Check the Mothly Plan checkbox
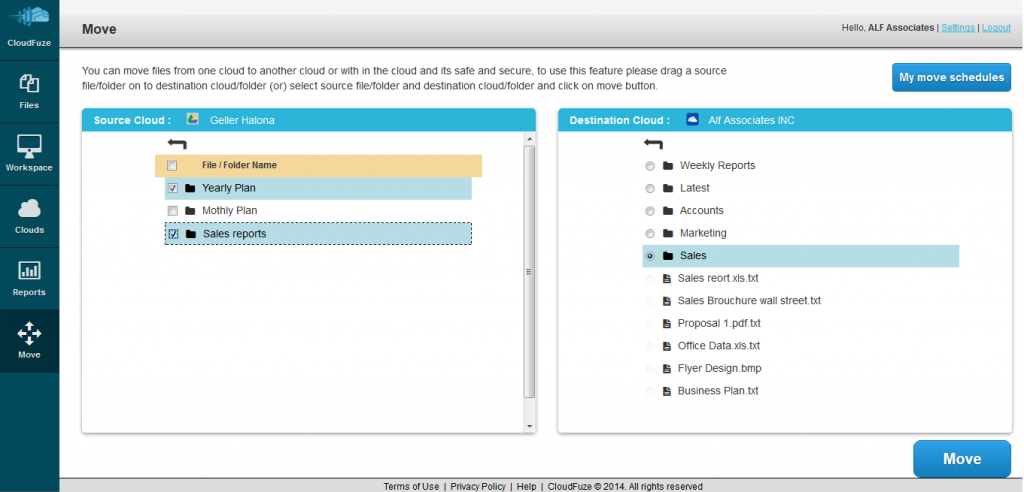 172,211
